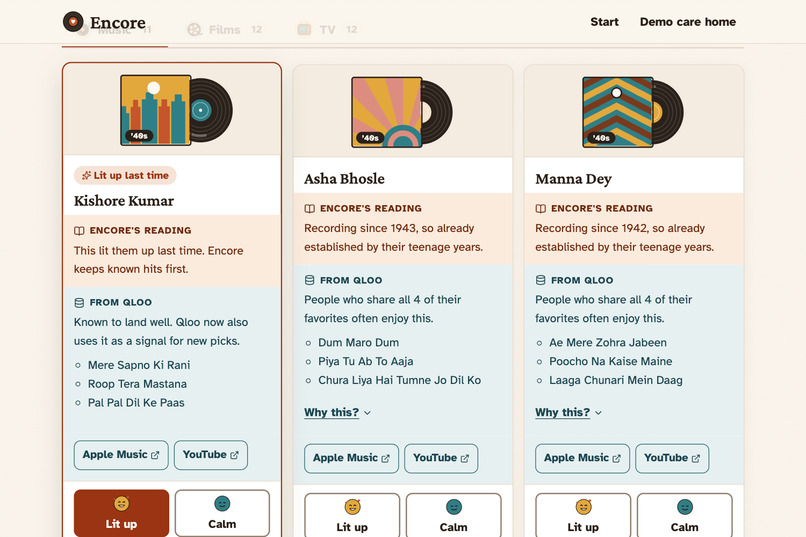Click song 'Dum Maro Dum'
This screenshot has height=537, width=806.
pos(358,343)
